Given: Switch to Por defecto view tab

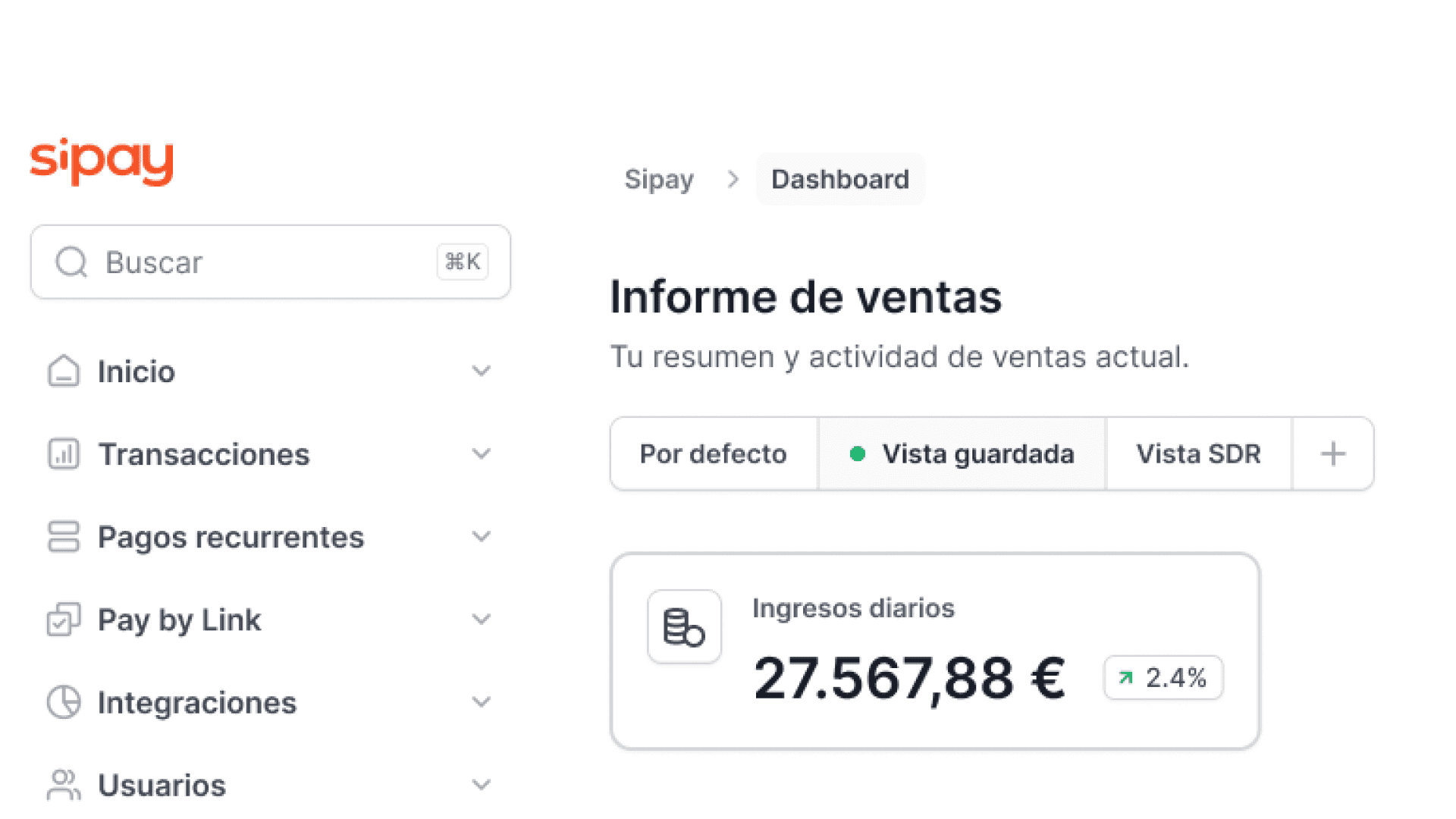Looking at the screenshot, I should pos(714,454).
